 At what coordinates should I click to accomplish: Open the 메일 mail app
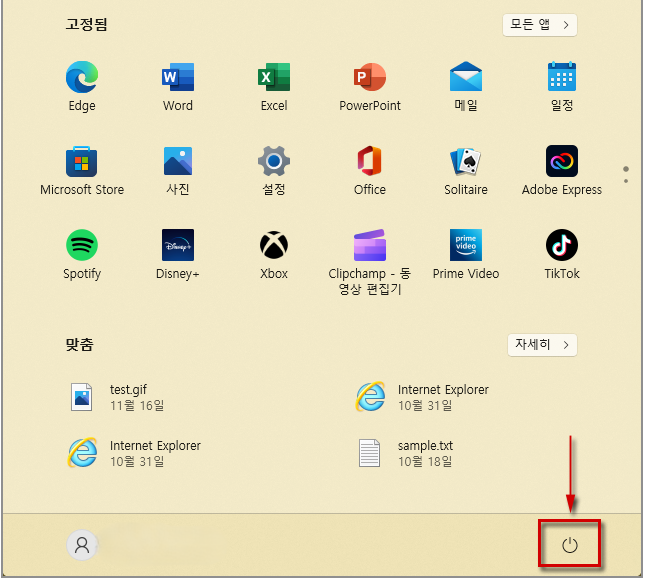tap(466, 86)
